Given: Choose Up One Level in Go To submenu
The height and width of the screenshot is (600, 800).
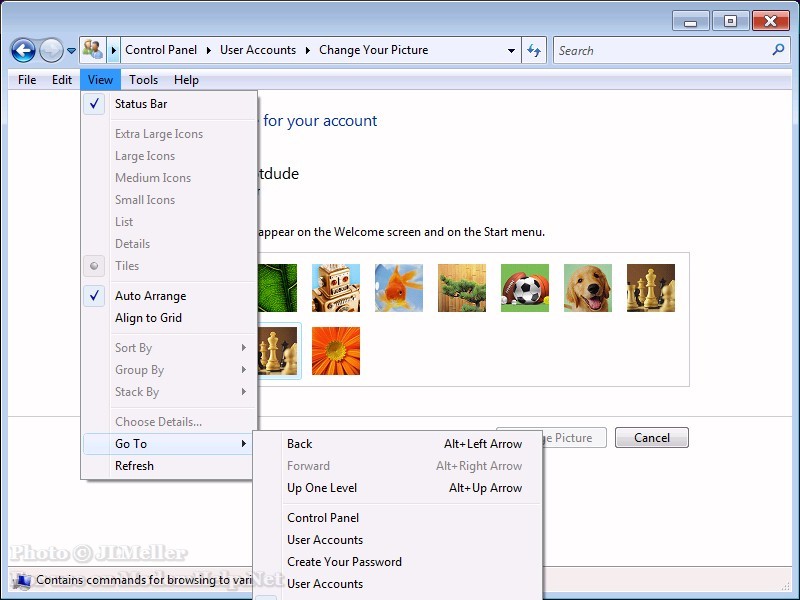Looking at the screenshot, I should click(x=322, y=488).
